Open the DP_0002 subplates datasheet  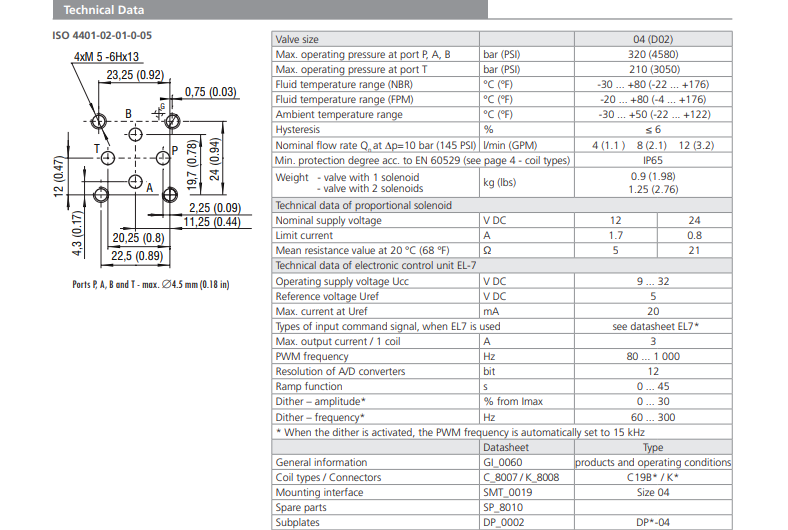pos(504,522)
